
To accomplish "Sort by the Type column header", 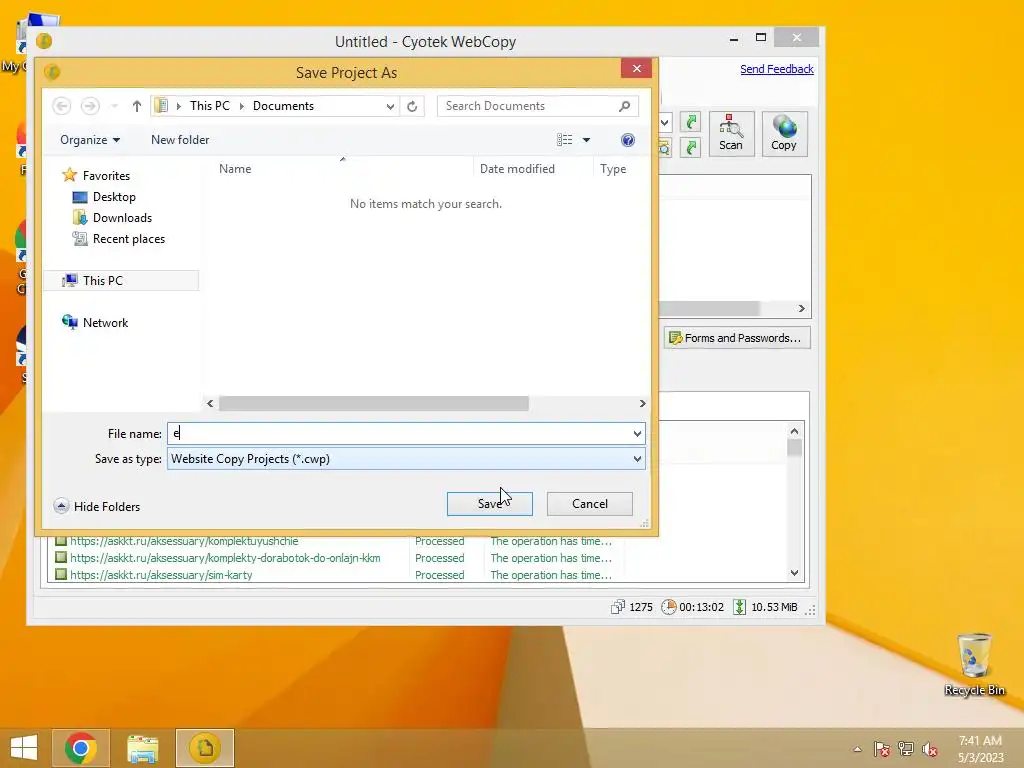I will (613, 168).
